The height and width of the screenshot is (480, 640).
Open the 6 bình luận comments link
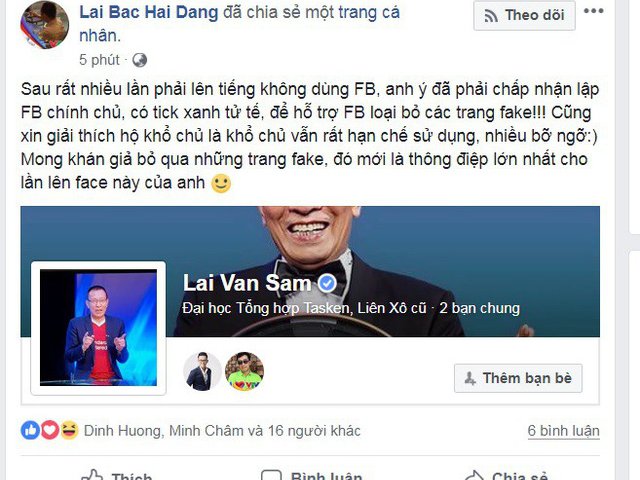point(564,431)
